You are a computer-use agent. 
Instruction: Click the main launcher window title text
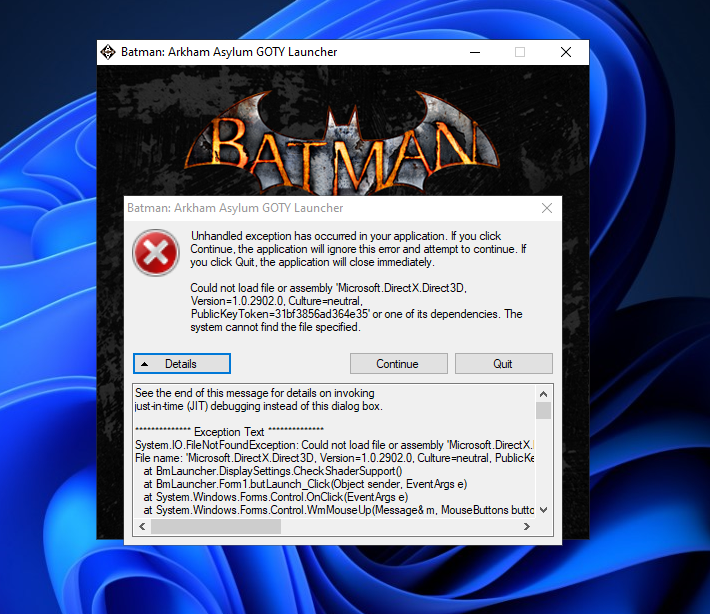pos(229,52)
